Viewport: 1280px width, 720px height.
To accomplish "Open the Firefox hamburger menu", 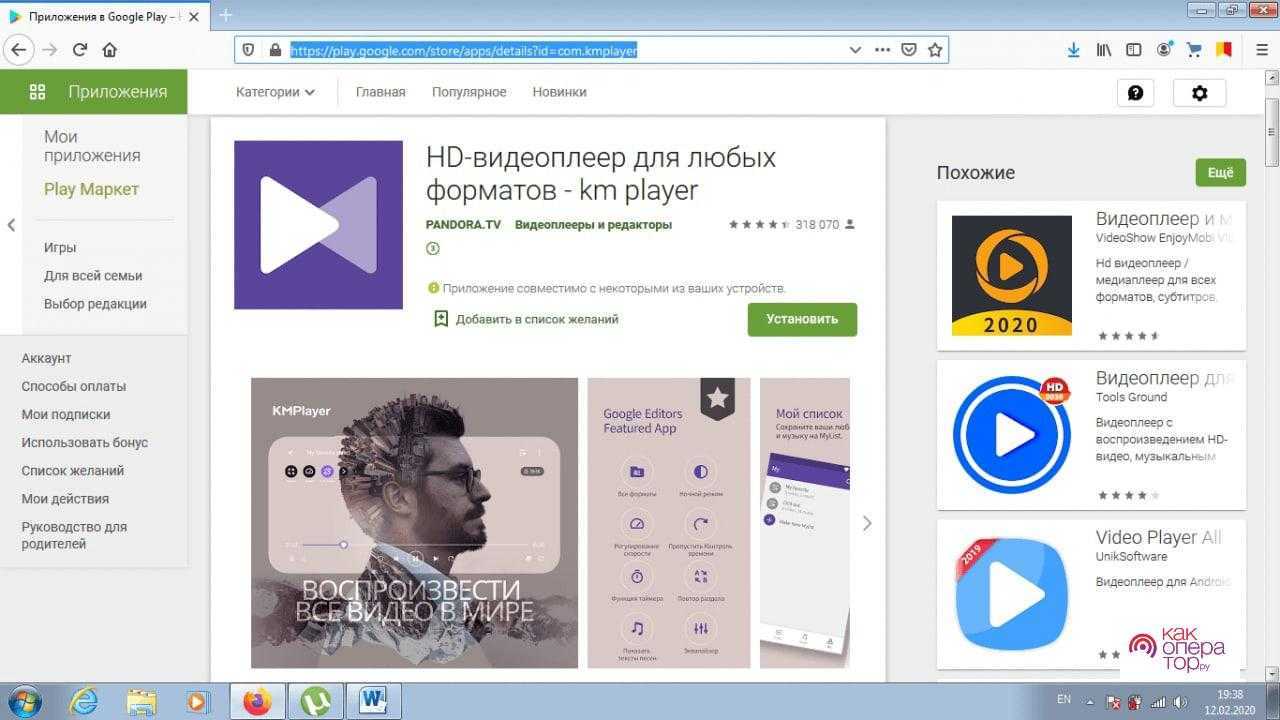I will [1262, 50].
